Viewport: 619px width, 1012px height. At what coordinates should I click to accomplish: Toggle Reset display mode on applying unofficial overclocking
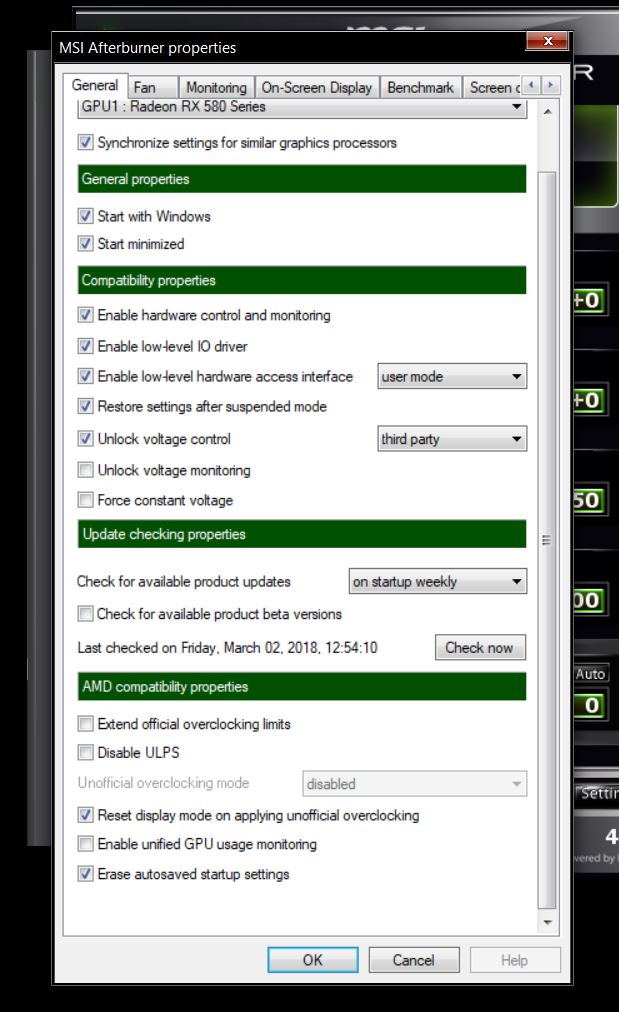point(85,815)
